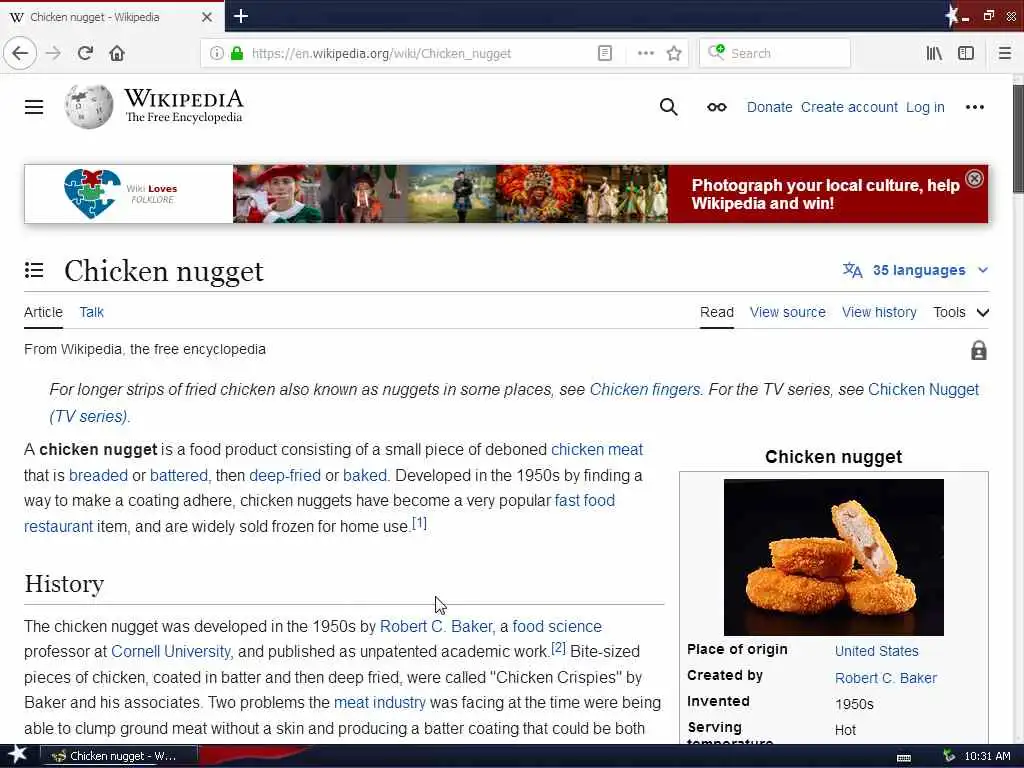Image resolution: width=1024 pixels, height=768 pixels.
Task: Open the Cornell University link
Action: 170,651
